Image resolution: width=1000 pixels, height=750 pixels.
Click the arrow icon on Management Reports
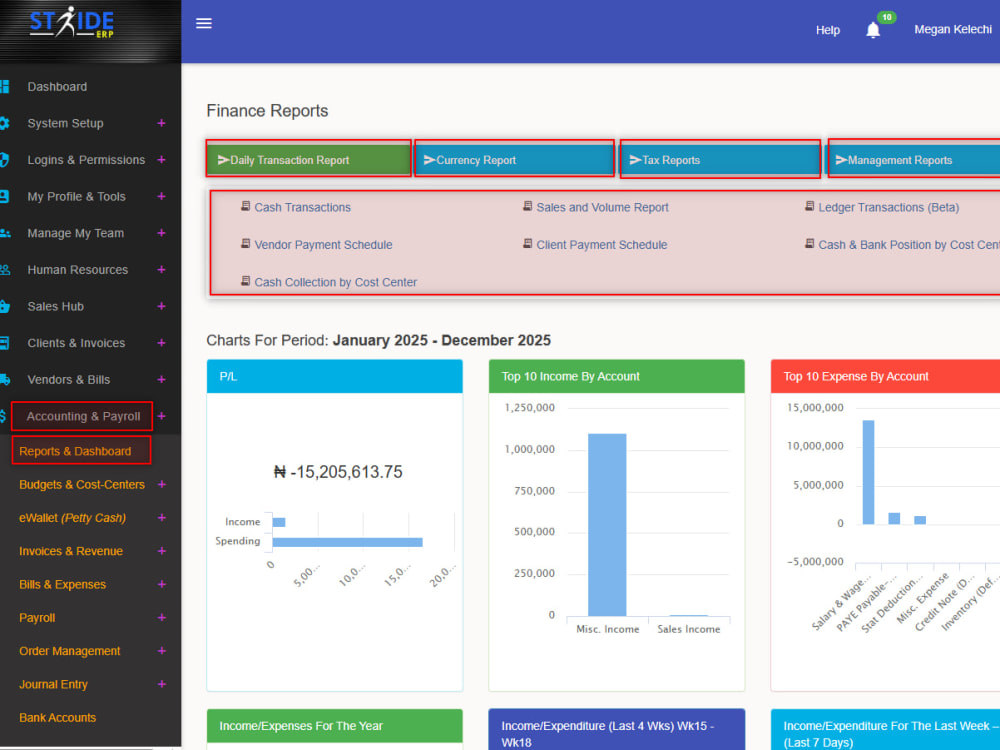(x=841, y=160)
